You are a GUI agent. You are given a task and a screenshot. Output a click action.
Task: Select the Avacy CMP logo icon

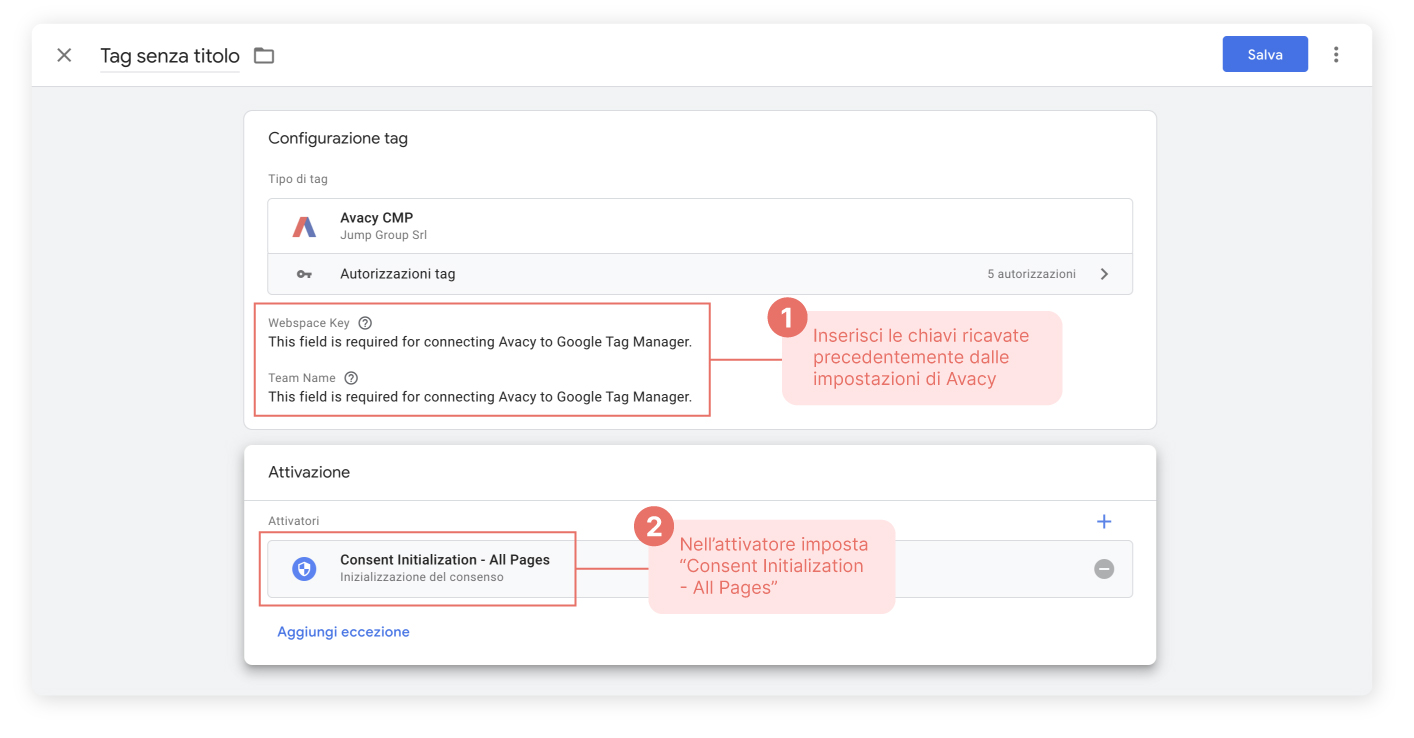[x=304, y=224]
